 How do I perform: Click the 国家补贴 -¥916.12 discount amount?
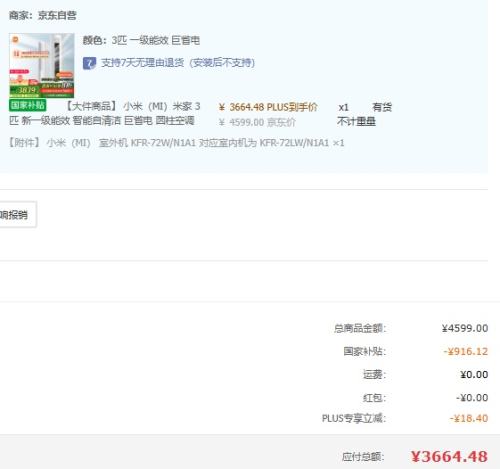coord(466,351)
